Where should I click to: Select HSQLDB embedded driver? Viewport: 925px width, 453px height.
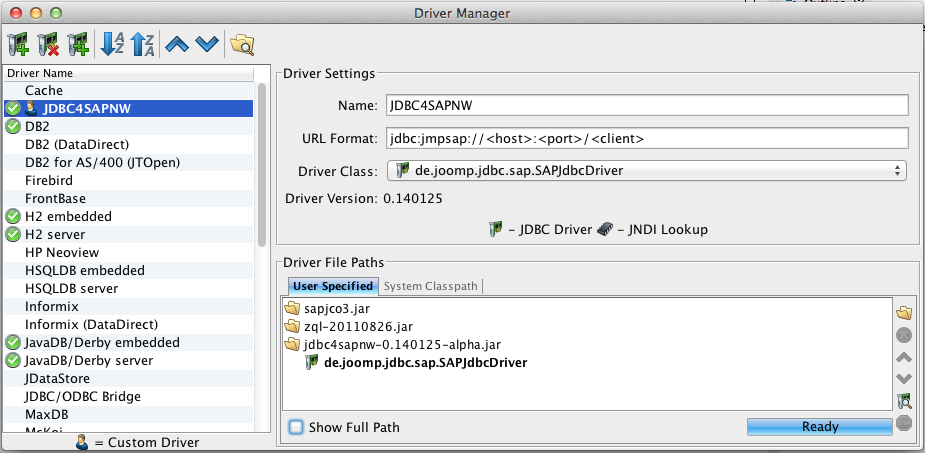pos(129,270)
